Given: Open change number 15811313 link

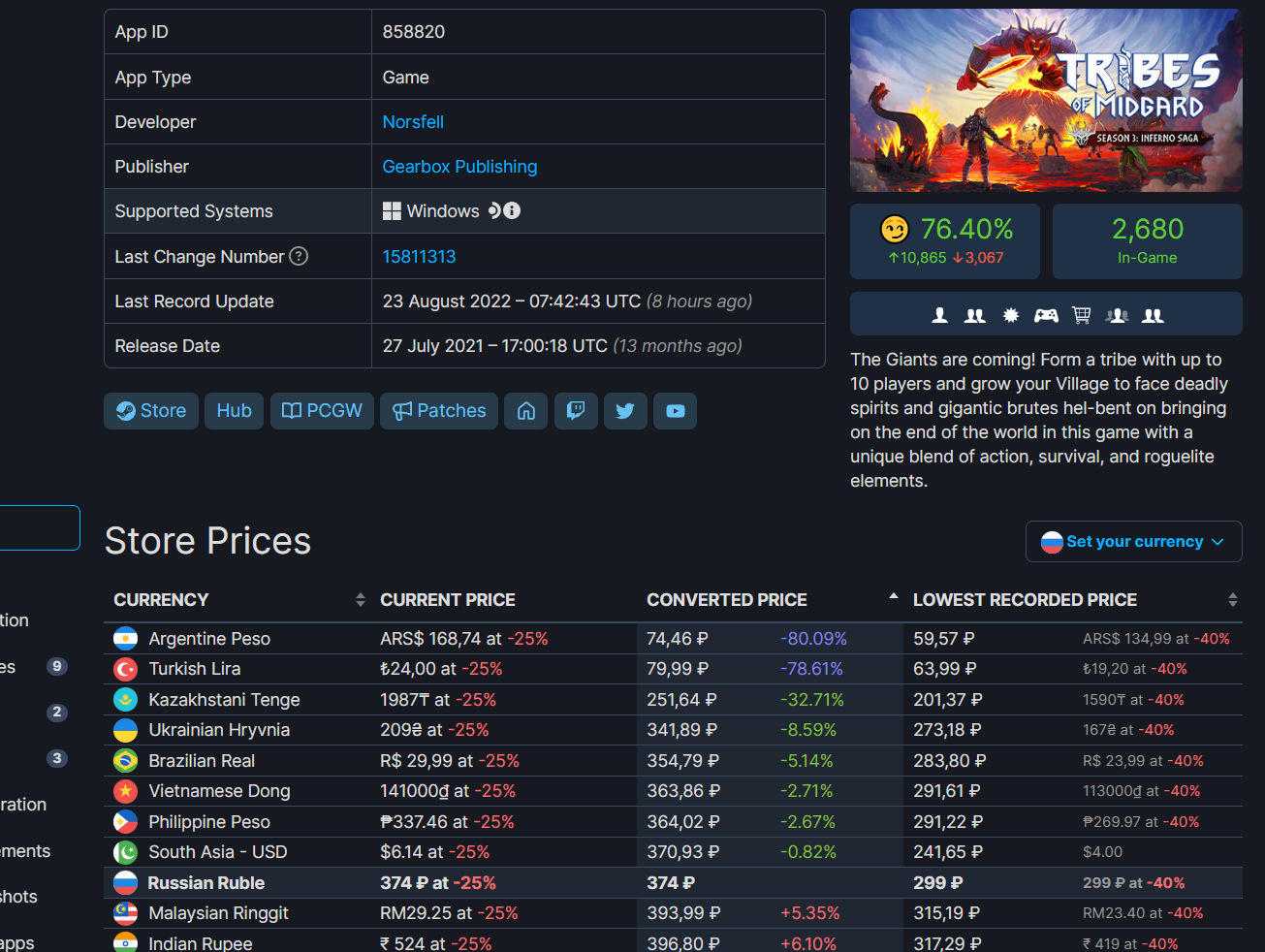Looking at the screenshot, I should (x=419, y=257).
